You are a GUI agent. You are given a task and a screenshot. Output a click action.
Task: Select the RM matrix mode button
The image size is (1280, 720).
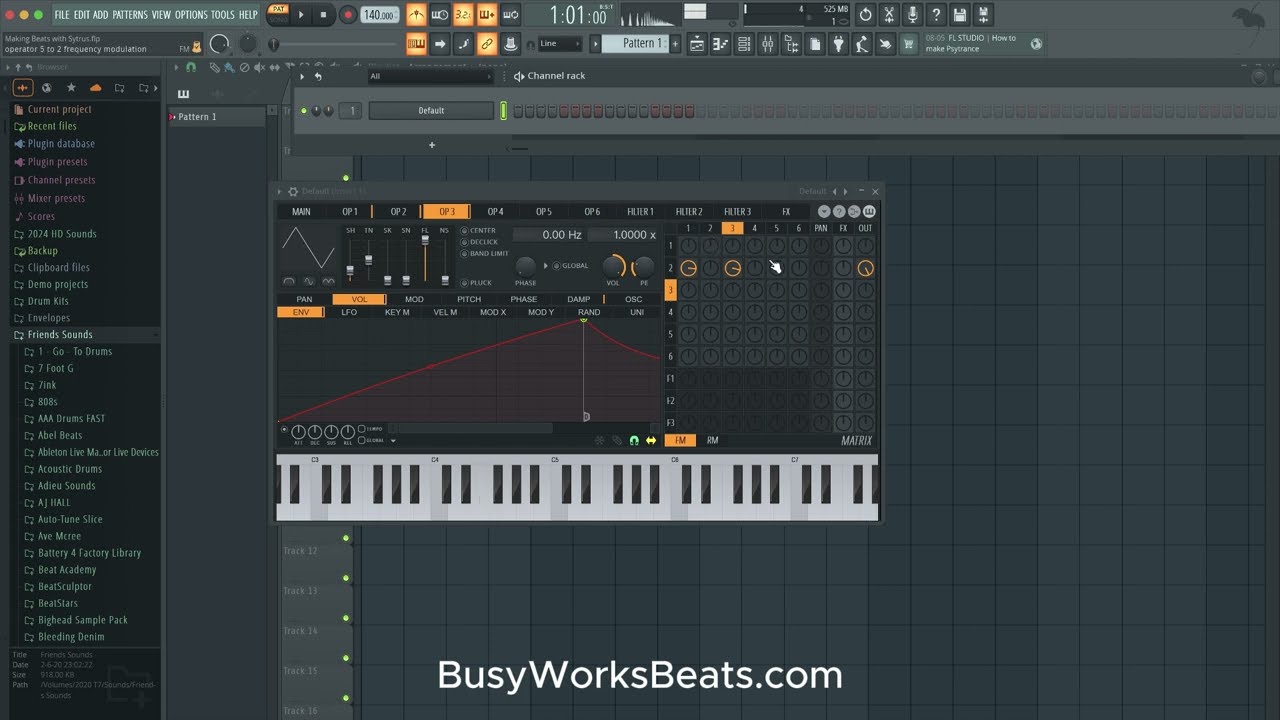712,440
